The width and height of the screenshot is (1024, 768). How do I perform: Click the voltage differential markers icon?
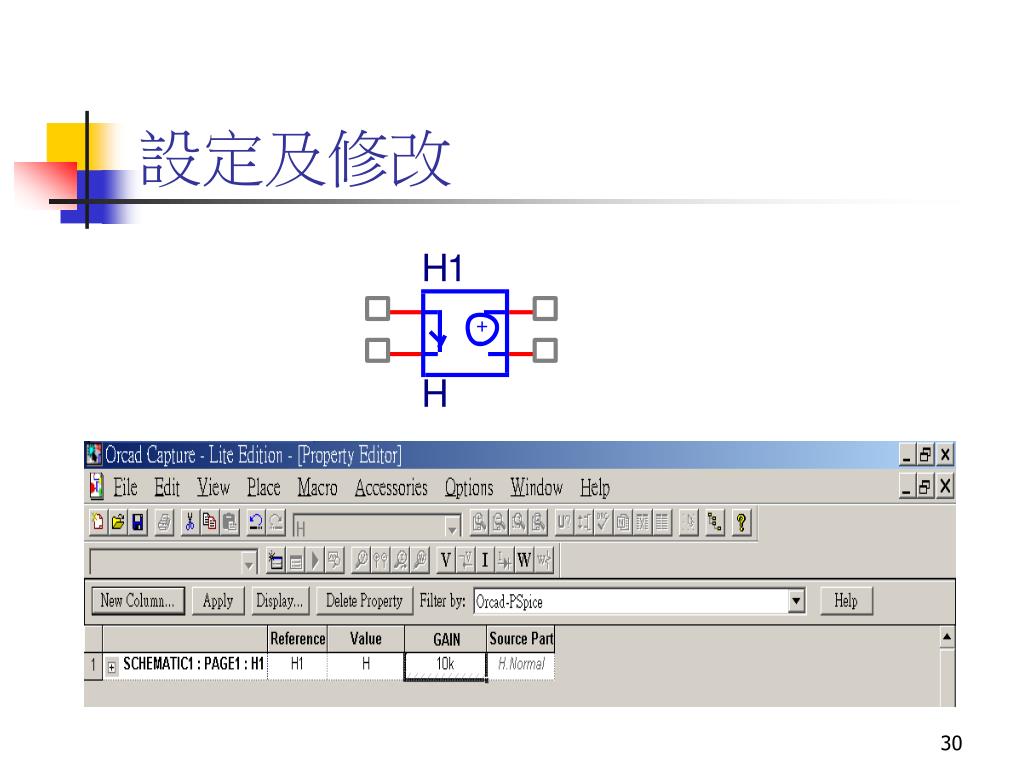[x=380, y=560]
